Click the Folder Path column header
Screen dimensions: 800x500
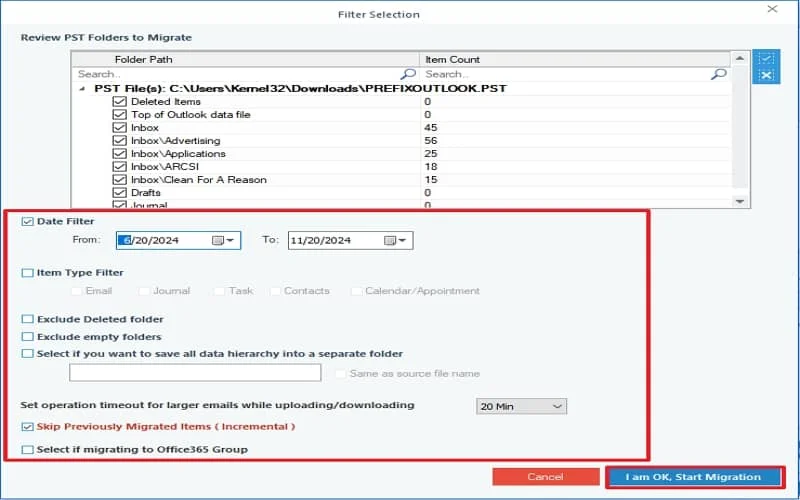coord(245,59)
